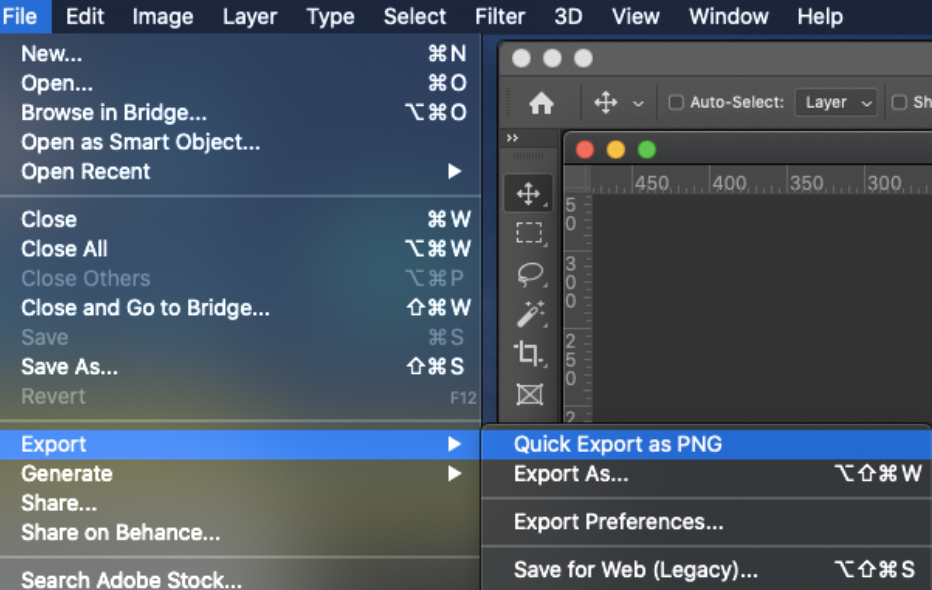Select Export As... from submenu
The width and height of the screenshot is (932, 590).
[x=706, y=474]
